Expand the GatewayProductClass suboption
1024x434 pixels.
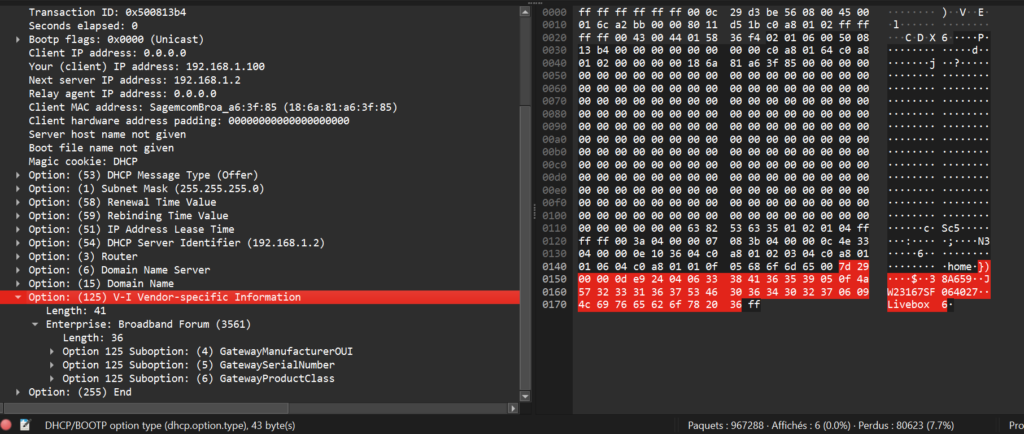click(x=53, y=379)
